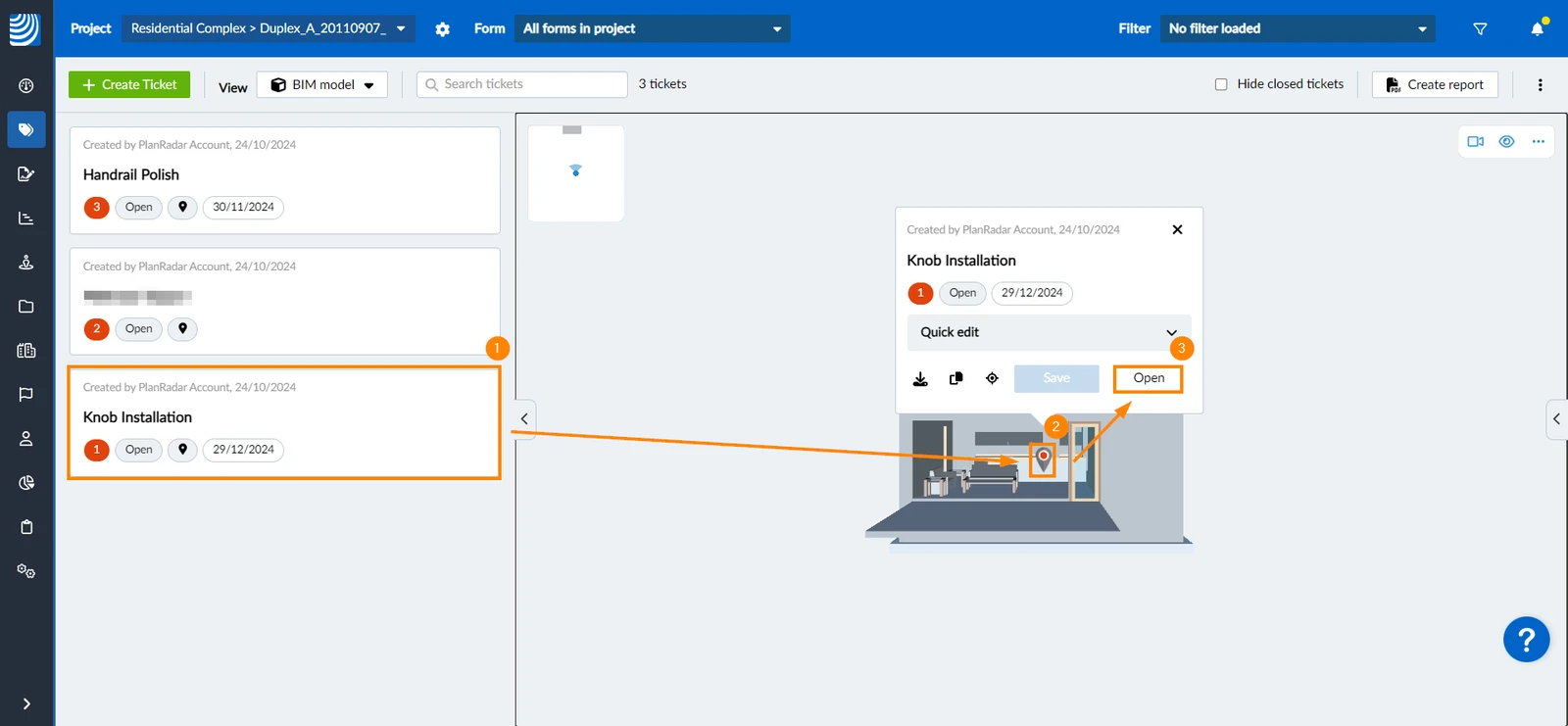The height and width of the screenshot is (726, 1568).
Task: Open the three-dot more options menu
Action: point(1540,85)
